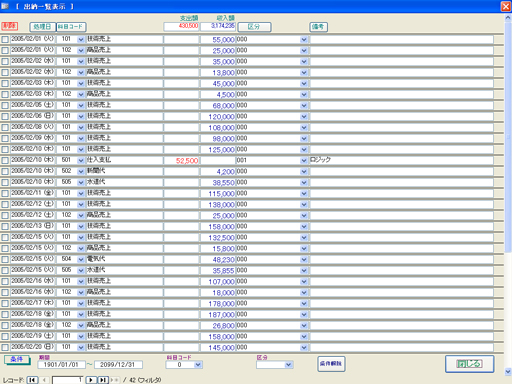512x384 pixels.
Task: Open code dropdown on 501 仕入支払 row
Action: point(81,161)
